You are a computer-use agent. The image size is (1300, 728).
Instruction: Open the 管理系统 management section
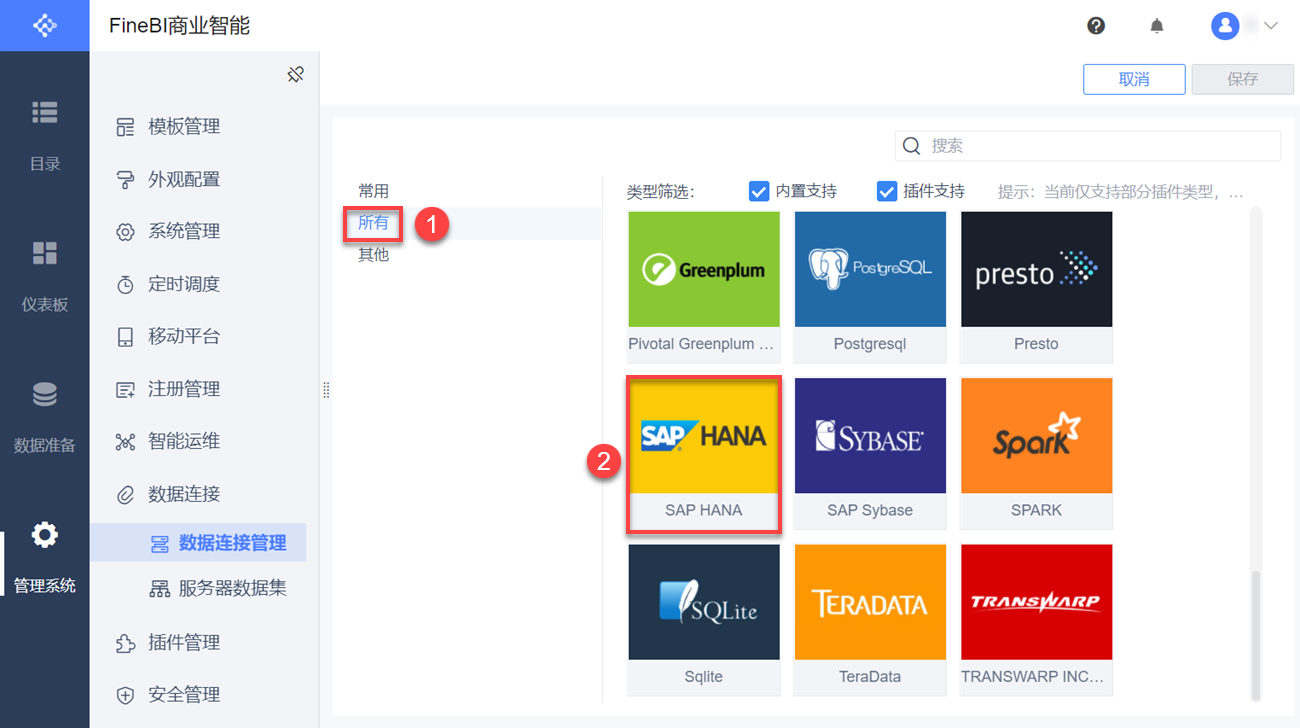44,557
